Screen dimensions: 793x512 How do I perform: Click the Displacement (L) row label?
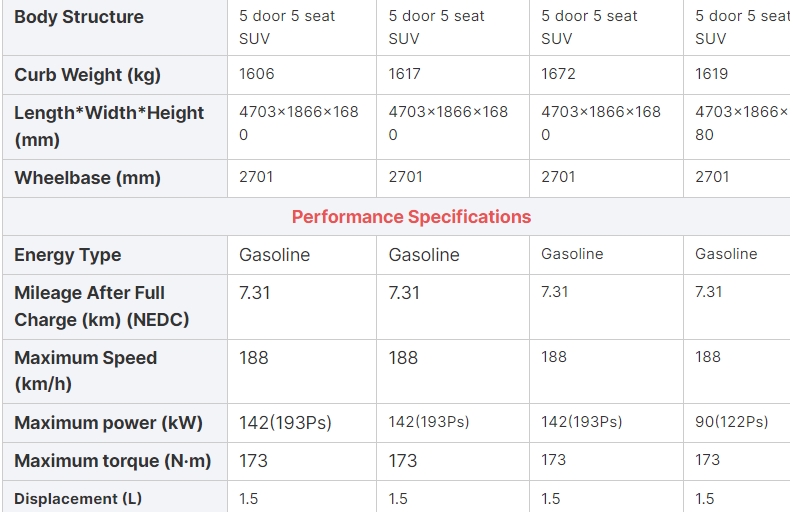point(78,498)
